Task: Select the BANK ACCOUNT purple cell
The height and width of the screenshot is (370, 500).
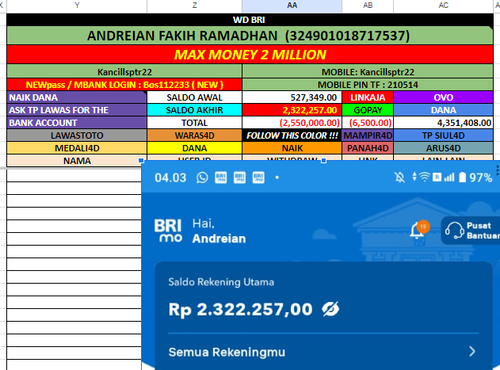Action: tap(77, 123)
